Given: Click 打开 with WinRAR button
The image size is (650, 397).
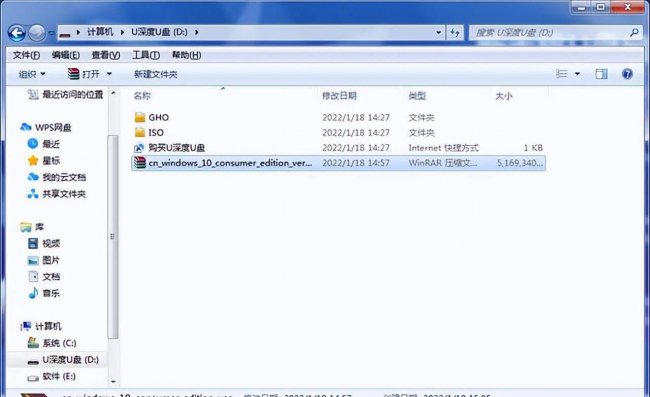Looking at the screenshot, I should [x=84, y=74].
